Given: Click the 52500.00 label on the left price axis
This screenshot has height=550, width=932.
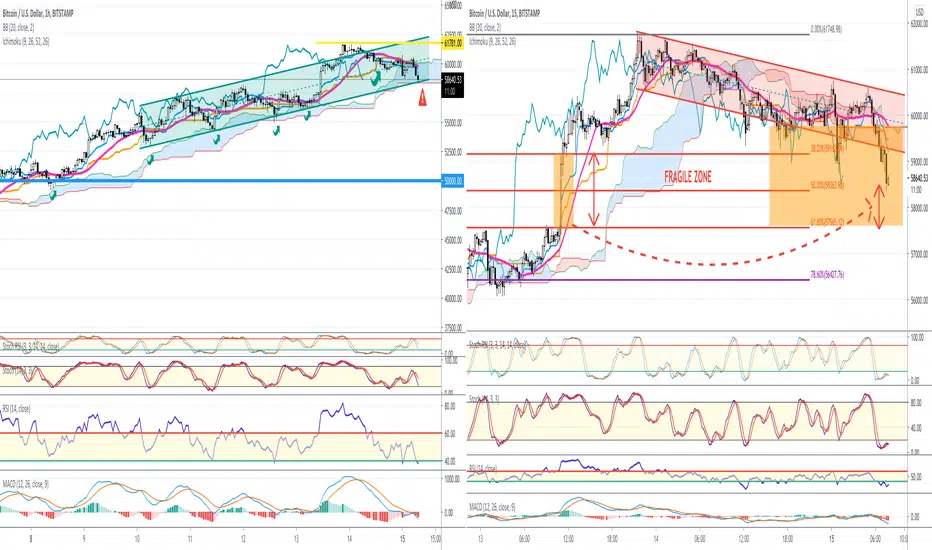Looking at the screenshot, I should pyautogui.click(x=453, y=152).
